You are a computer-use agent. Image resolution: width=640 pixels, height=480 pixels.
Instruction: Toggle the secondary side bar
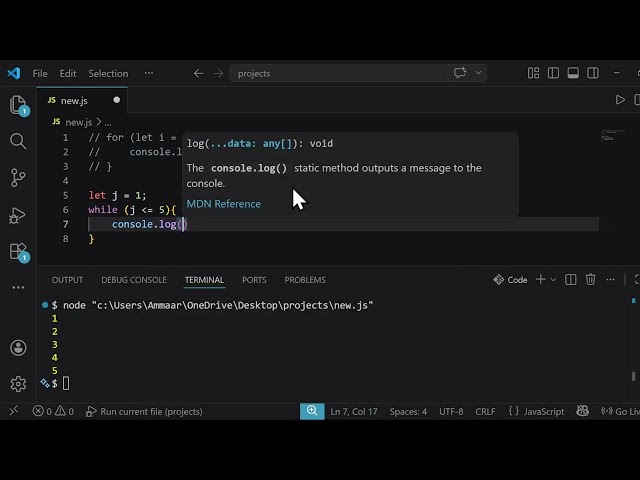[593, 73]
